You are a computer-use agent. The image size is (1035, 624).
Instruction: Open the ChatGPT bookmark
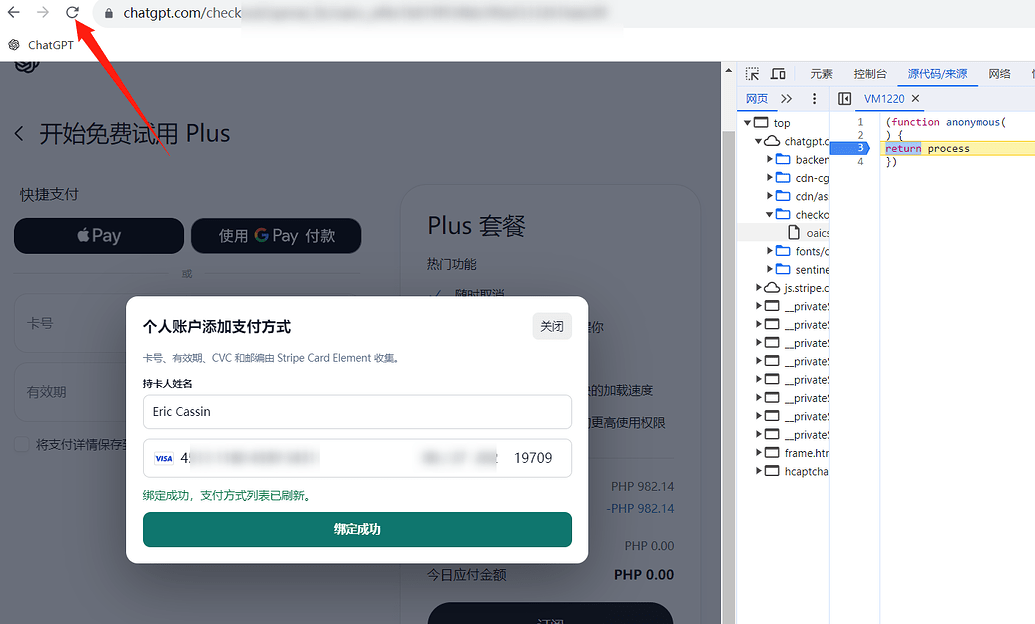coord(41,45)
